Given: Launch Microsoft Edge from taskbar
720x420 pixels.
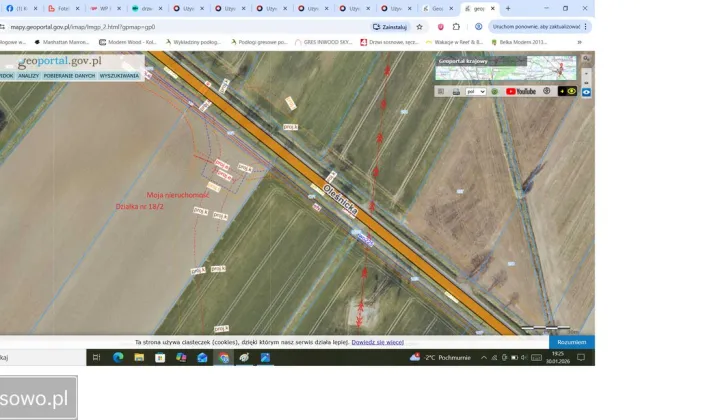Looking at the screenshot, I should point(118,358).
